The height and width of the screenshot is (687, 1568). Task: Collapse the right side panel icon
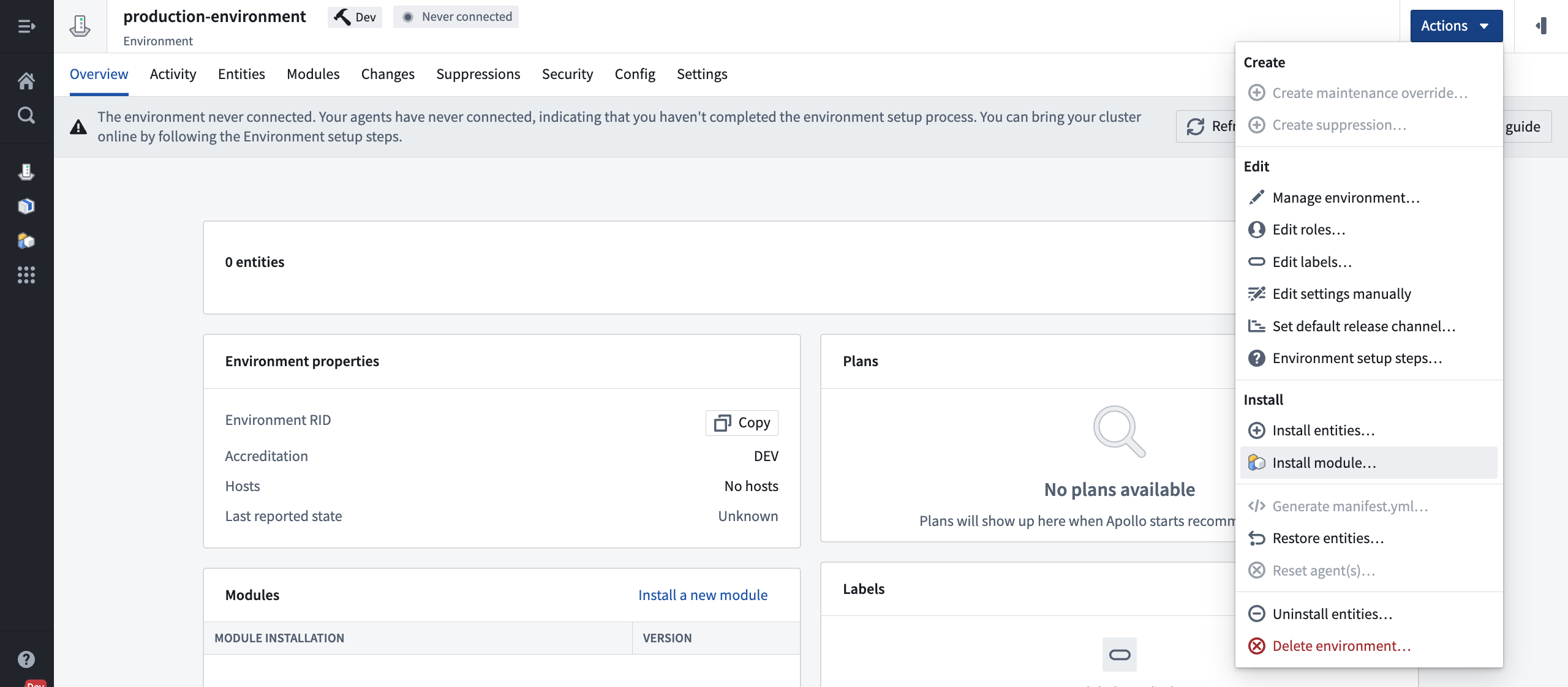1542,26
